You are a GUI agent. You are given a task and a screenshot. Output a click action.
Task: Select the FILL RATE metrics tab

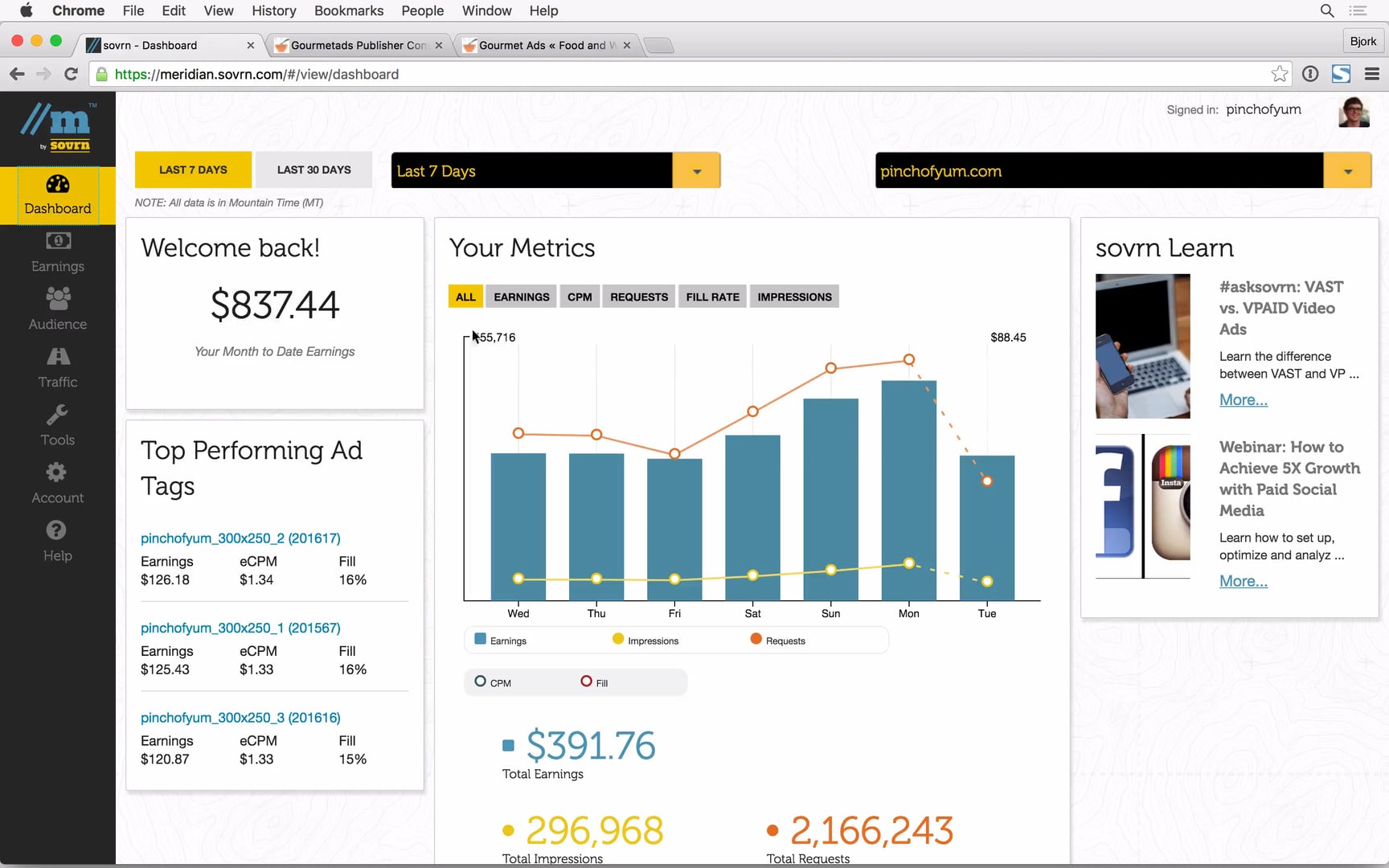point(713,297)
